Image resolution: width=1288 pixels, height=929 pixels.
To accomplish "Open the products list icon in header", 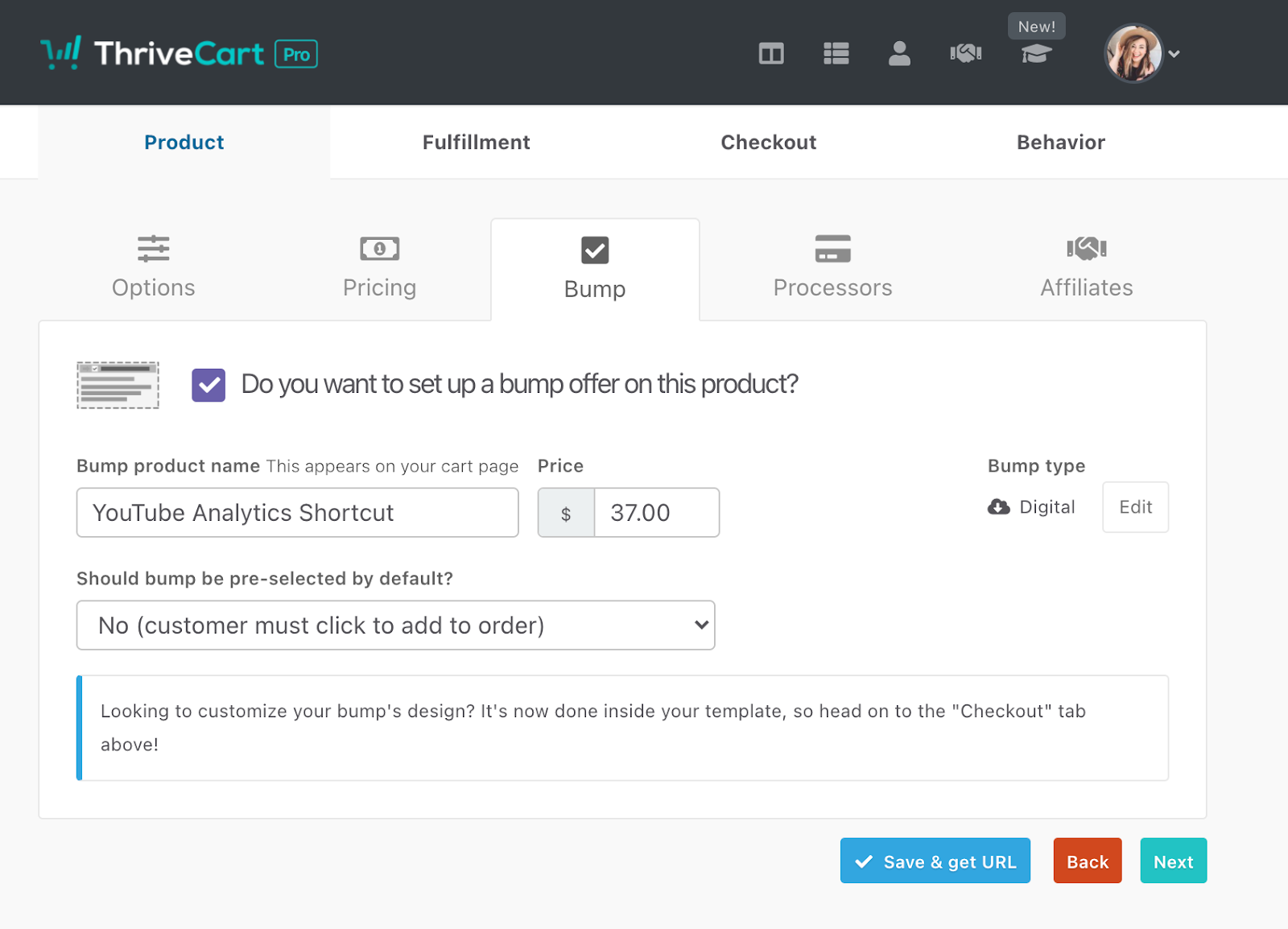I will tap(836, 54).
